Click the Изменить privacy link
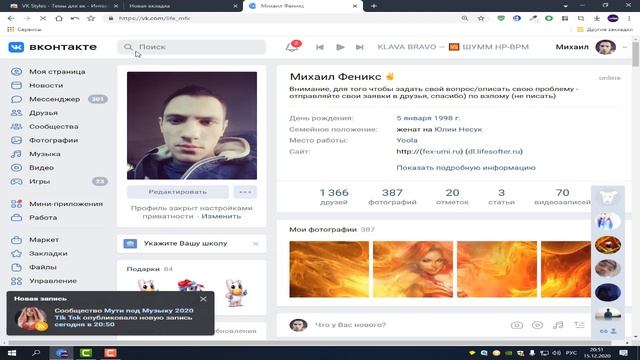 coord(221,216)
